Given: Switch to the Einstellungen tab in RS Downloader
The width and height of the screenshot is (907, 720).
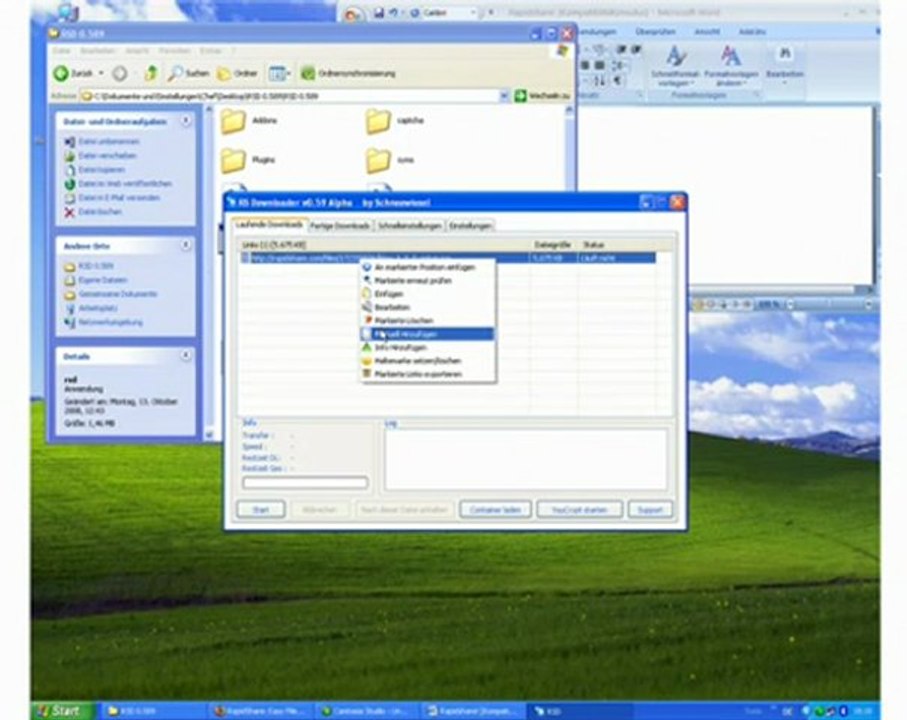Looking at the screenshot, I should 470,226.
